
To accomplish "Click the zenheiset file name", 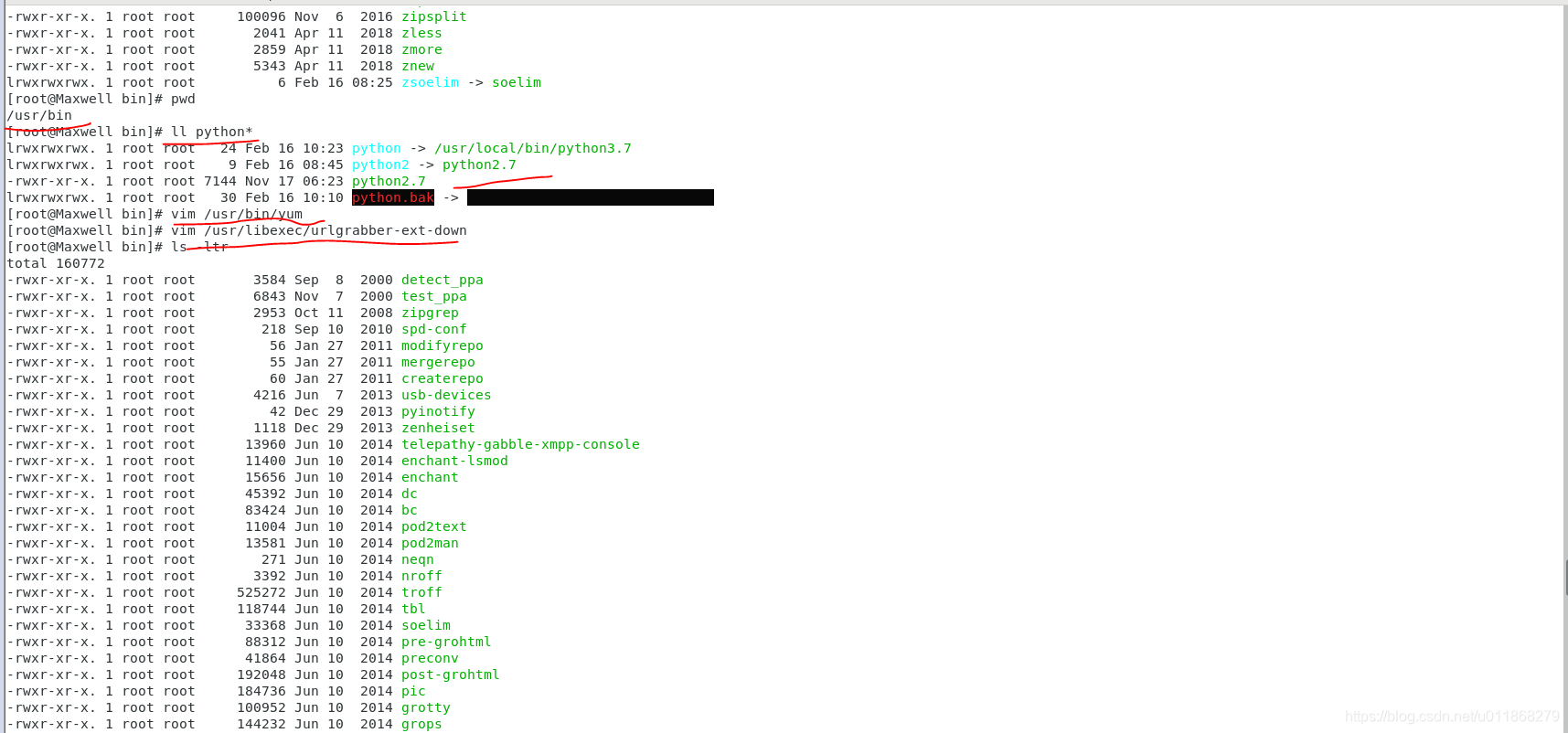I will pos(439,428).
